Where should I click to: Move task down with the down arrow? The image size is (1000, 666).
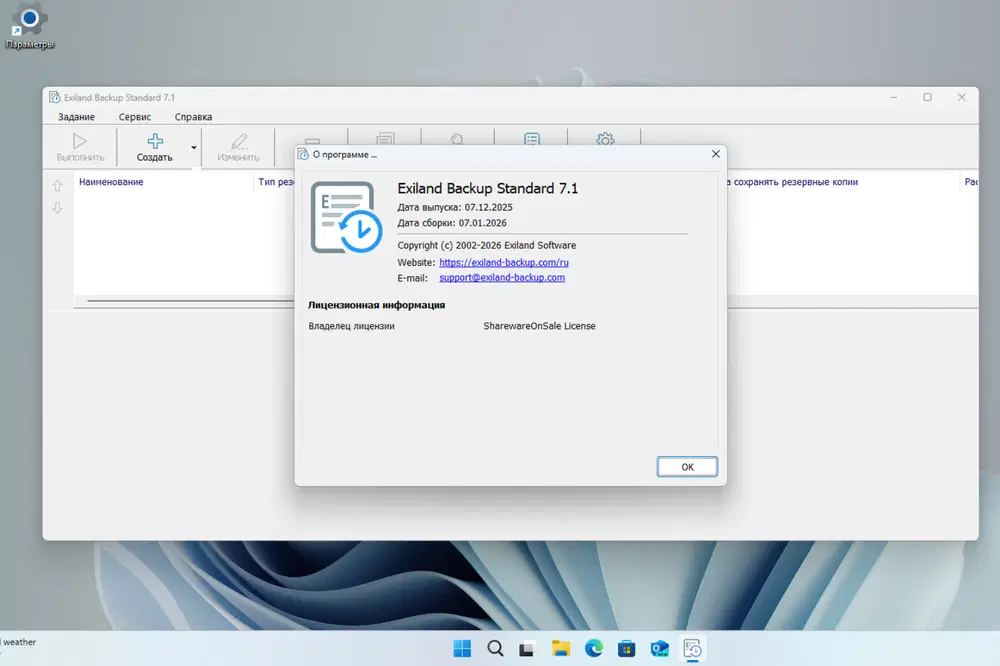(57, 208)
